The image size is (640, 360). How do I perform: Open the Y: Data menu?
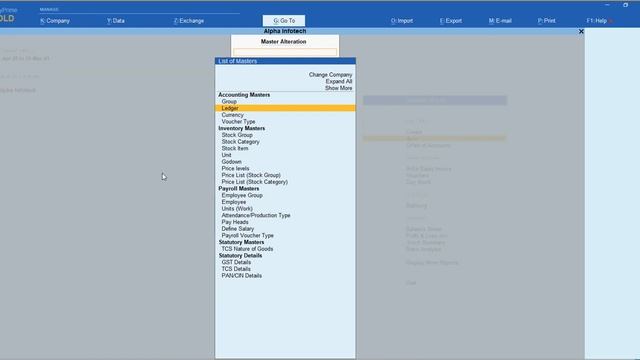tap(116, 21)
